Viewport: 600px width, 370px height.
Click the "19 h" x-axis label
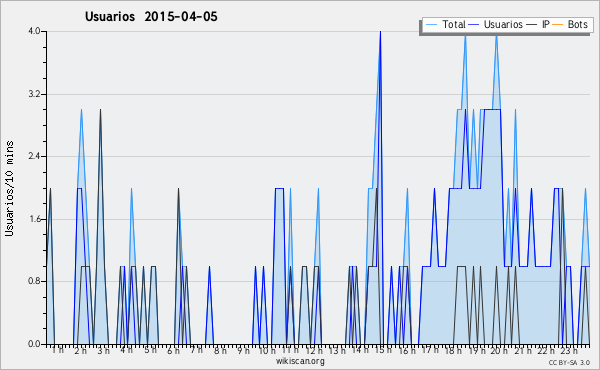pos(477,350)
